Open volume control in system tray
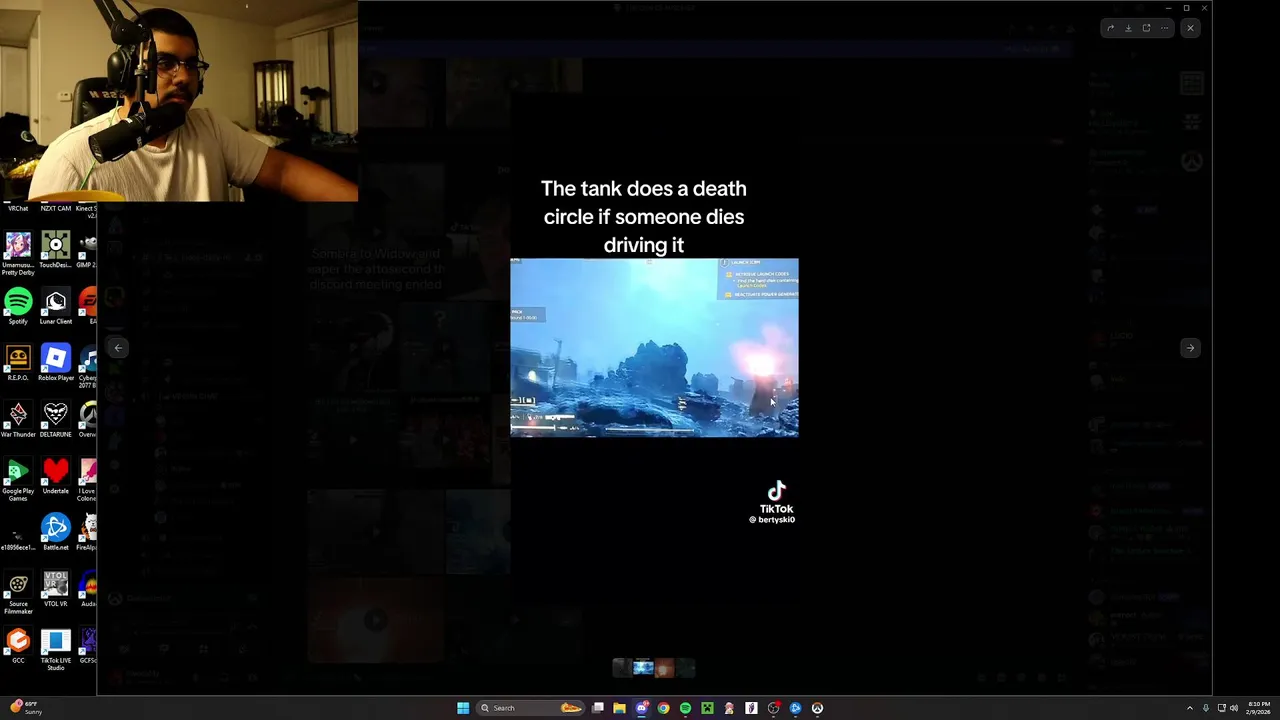 [x=1234, y=708]
